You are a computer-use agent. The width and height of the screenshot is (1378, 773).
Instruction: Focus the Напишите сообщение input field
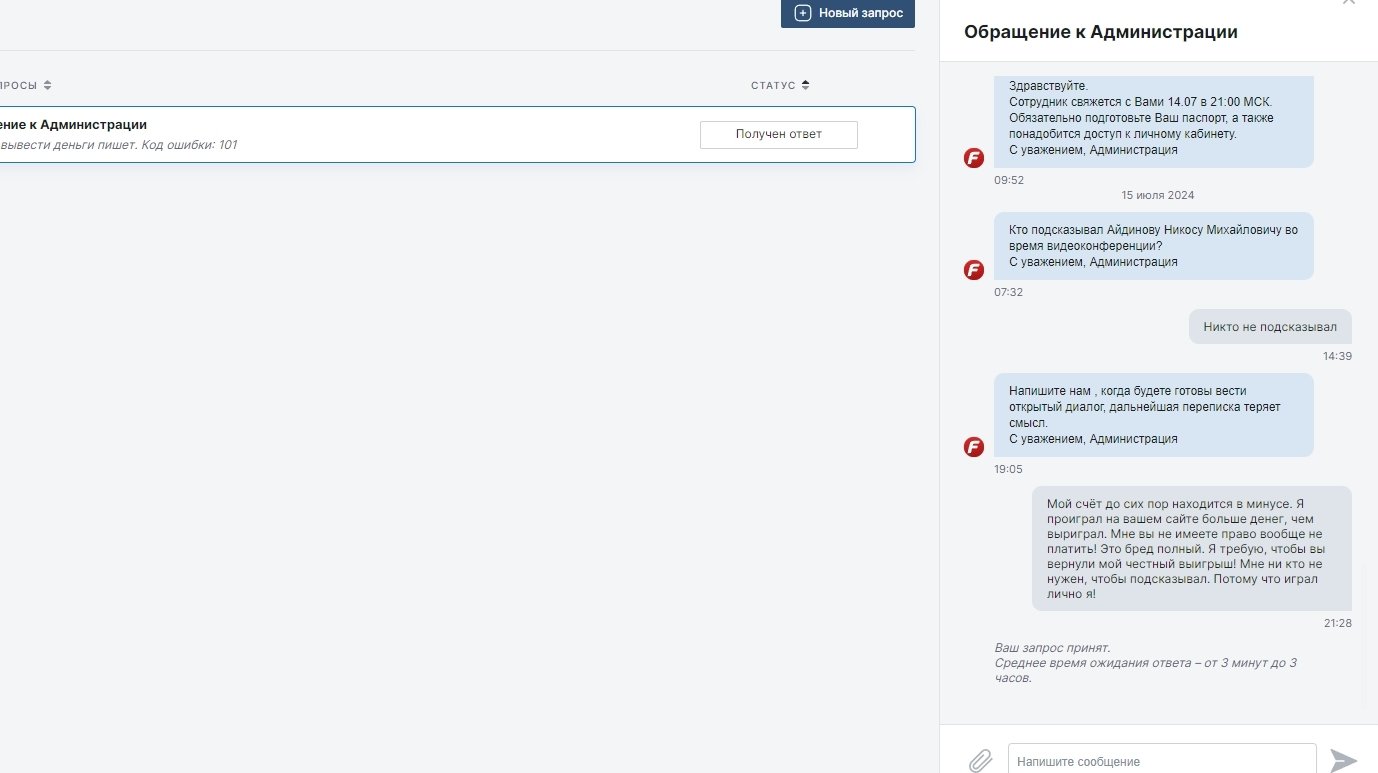[x=1161, y=760]
